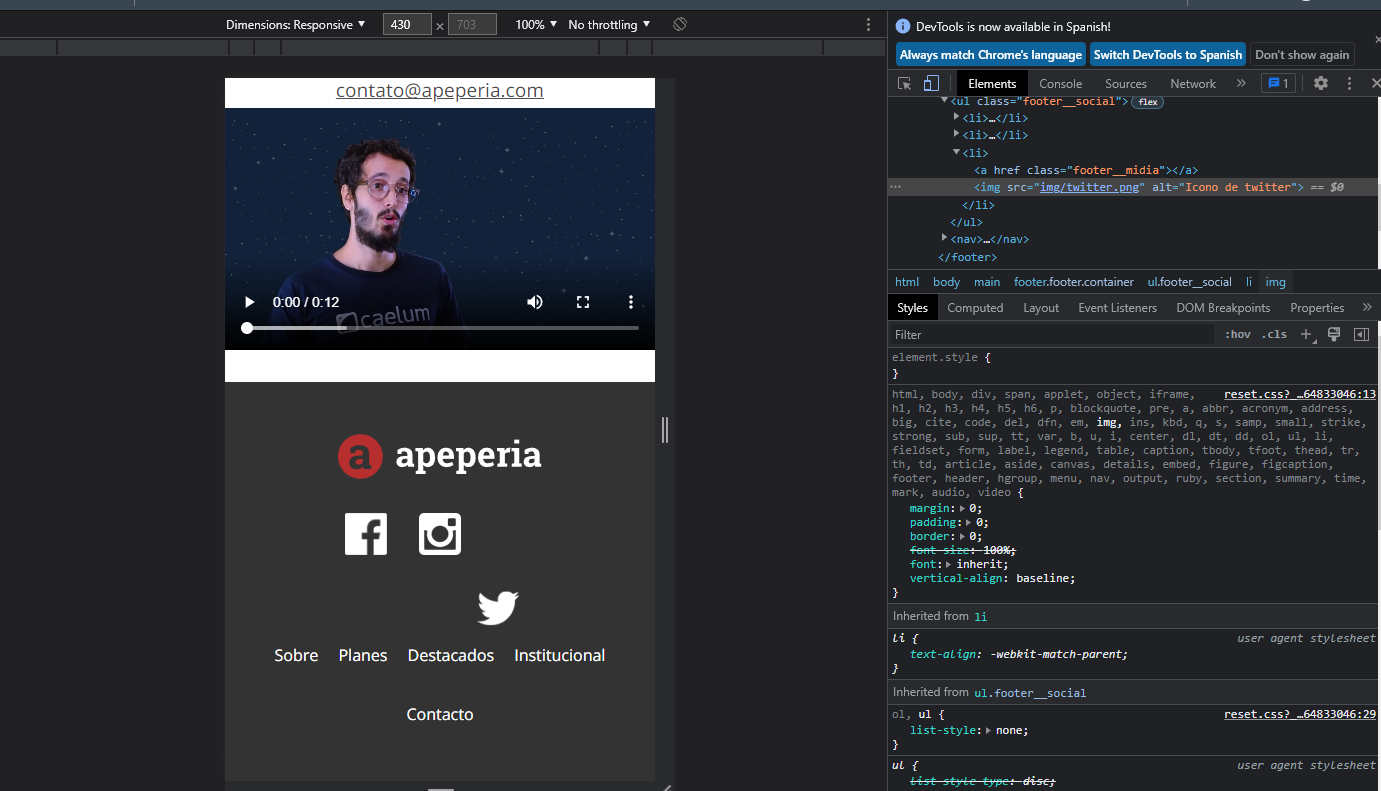
Task: Click the Planes footer link
Action: (x=363, y=656)
